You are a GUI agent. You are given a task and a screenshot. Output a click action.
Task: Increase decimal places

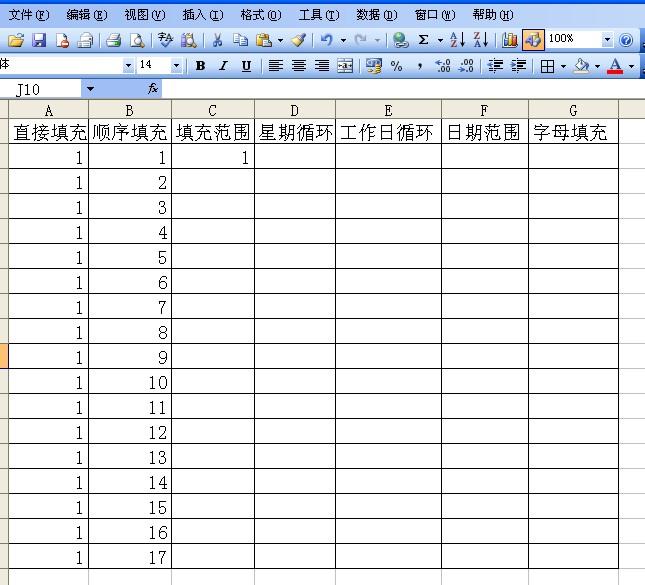point(443,65)
